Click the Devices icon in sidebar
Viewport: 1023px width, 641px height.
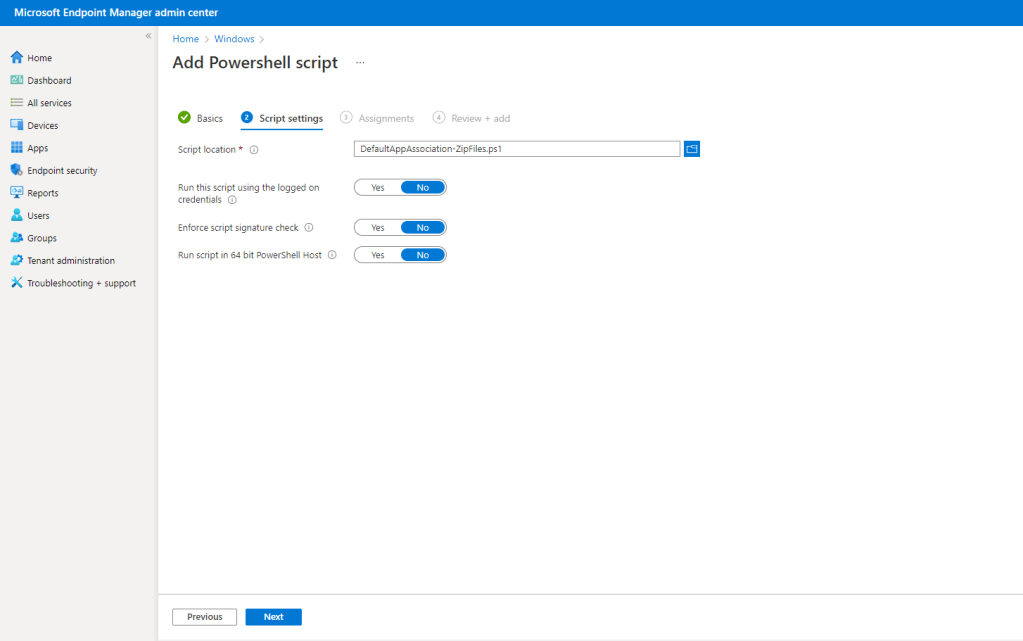pyautogui.click(x=16, y=125)
